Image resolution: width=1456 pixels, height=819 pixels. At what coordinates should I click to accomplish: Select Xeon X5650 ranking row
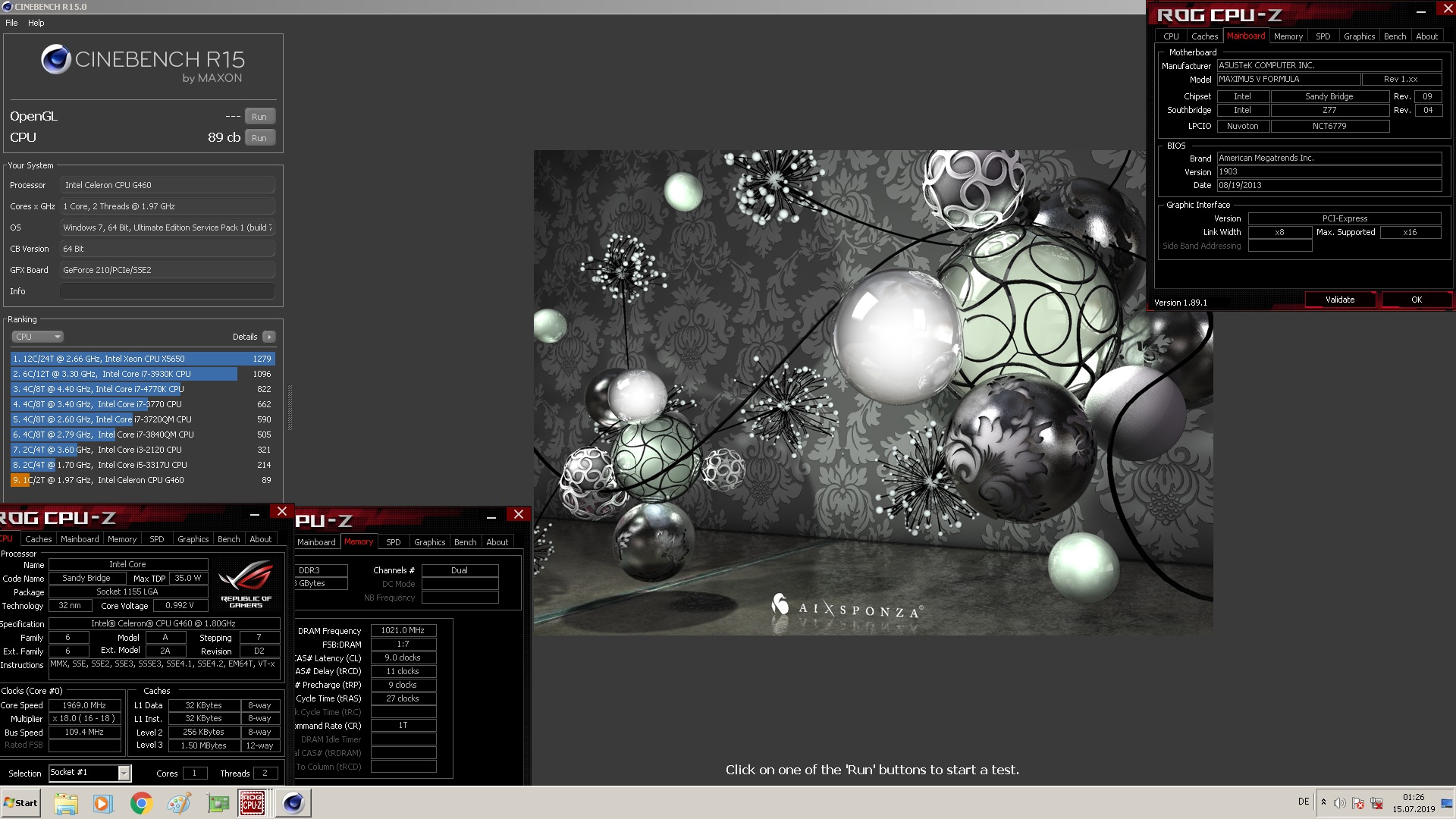(143, 359)
